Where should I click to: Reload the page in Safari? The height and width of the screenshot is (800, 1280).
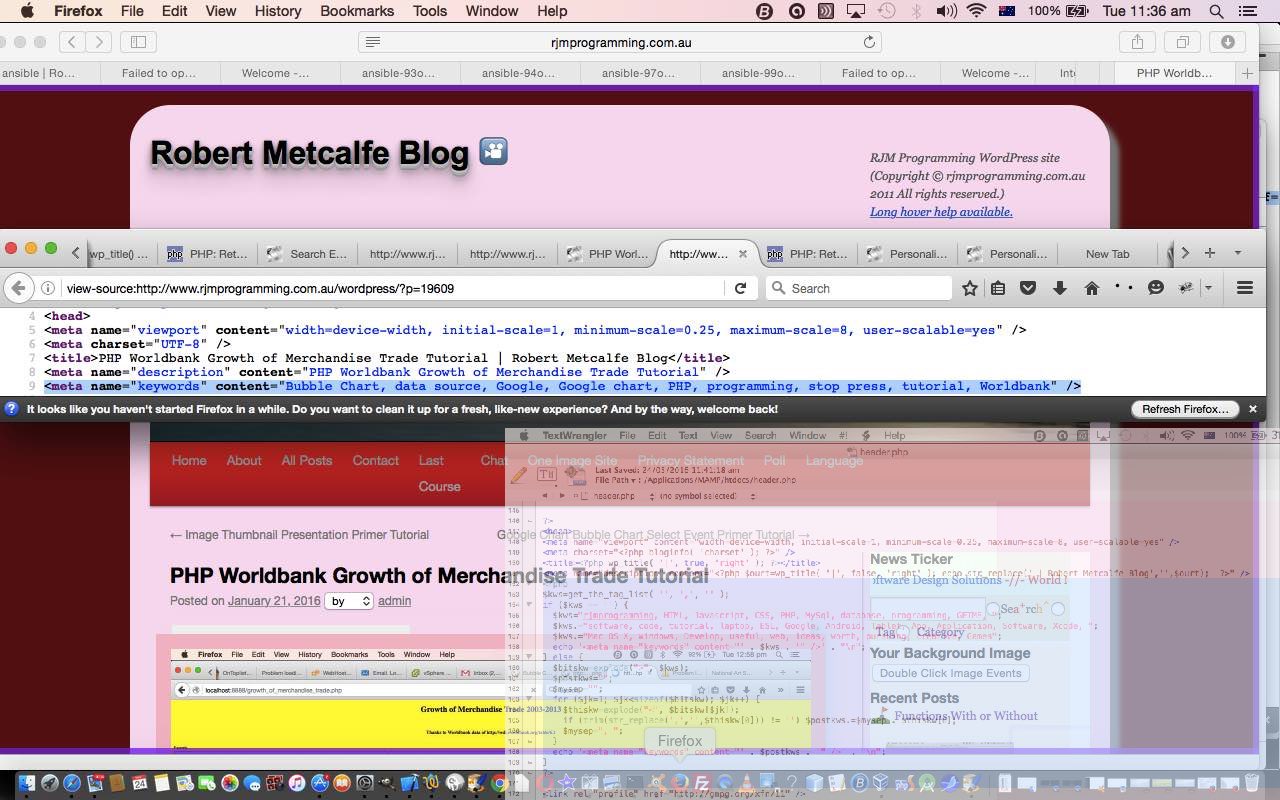[x=869, y=42]
